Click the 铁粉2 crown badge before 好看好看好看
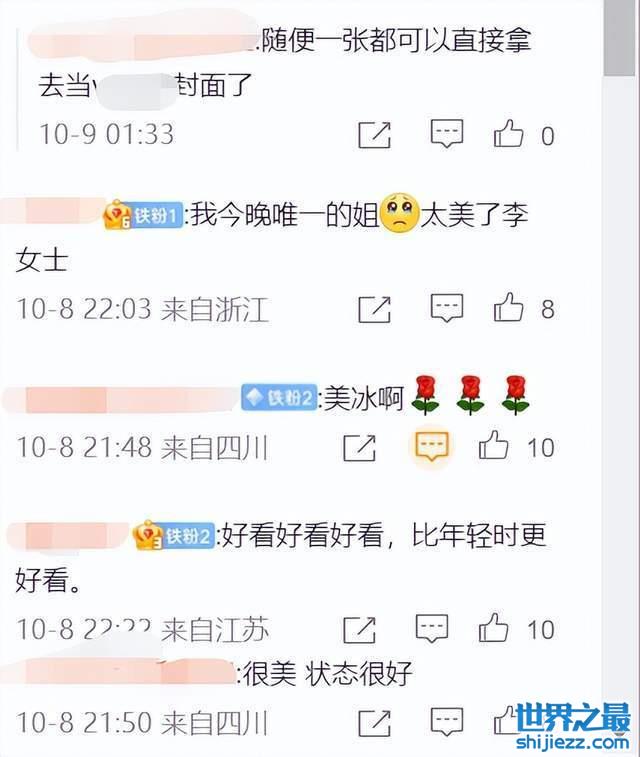The height and width of the screenshot is (757, 640). tap(174, 536)
